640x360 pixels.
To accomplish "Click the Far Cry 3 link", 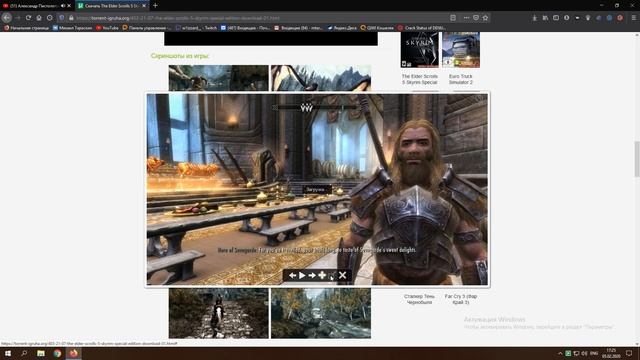I will pyautogui.click(x=461, y=299).
